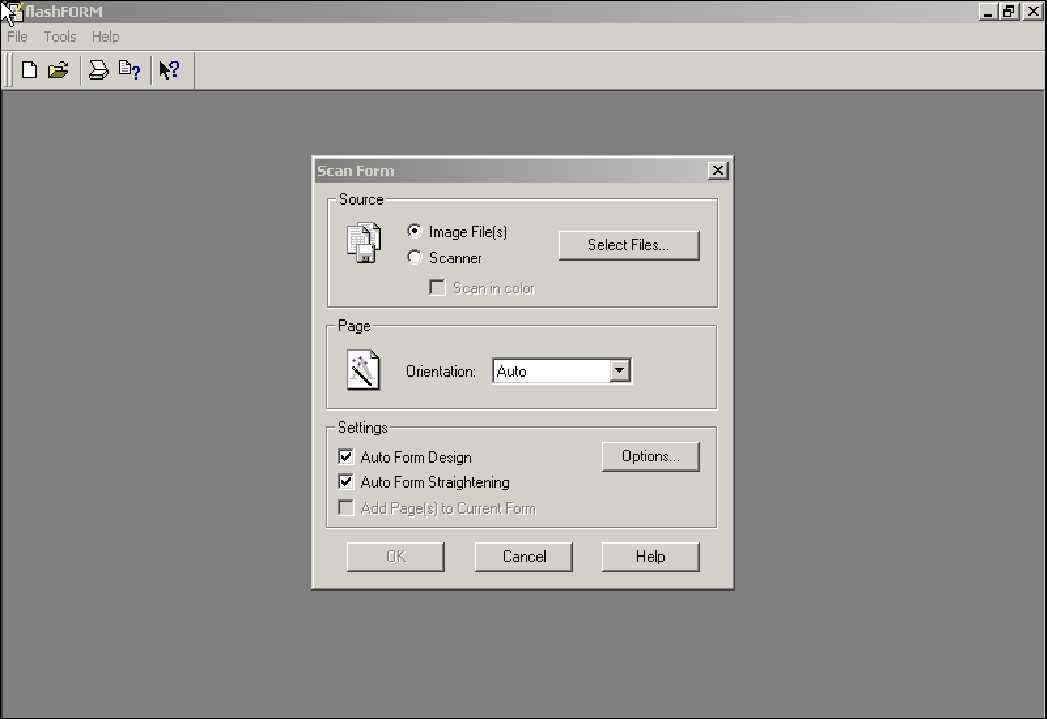Click the document with question mark icon

pos(129,70)
